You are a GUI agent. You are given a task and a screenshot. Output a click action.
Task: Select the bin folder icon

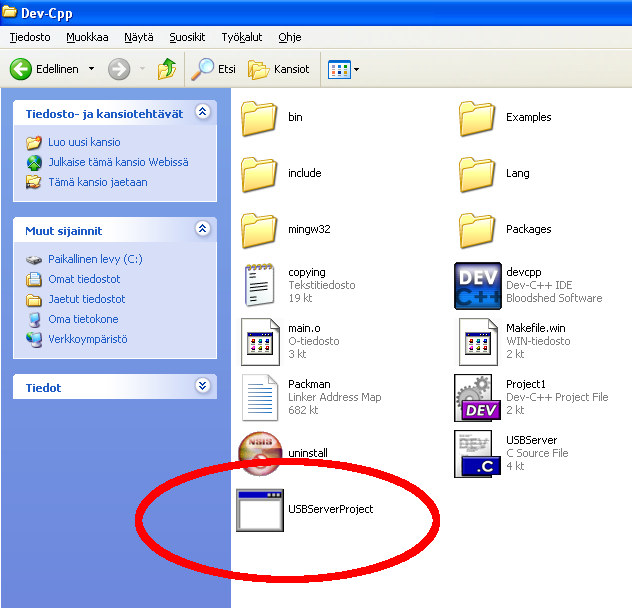point(259,118)
